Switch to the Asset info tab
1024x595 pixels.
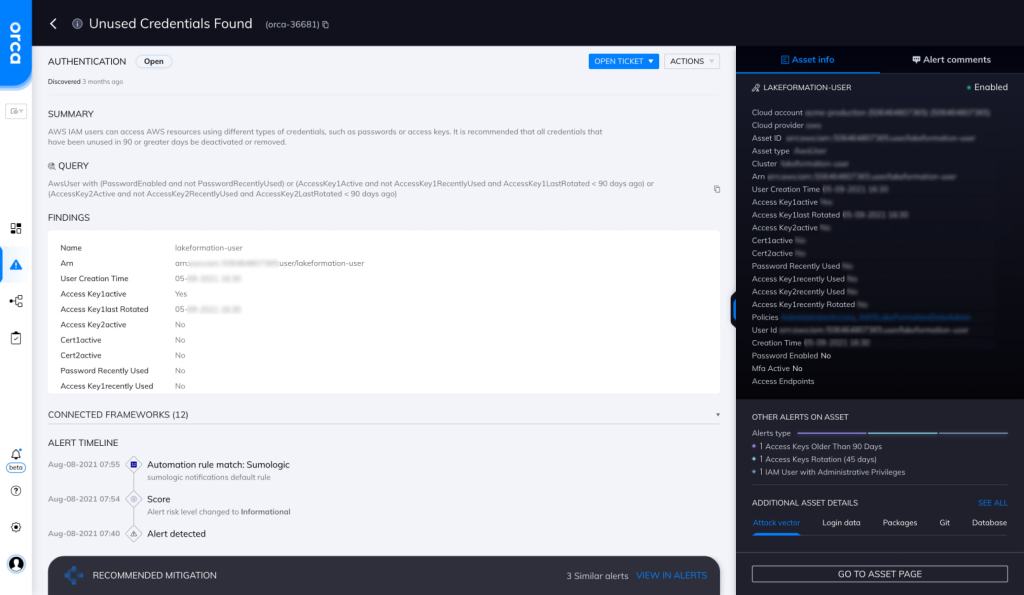pos(807,59)
